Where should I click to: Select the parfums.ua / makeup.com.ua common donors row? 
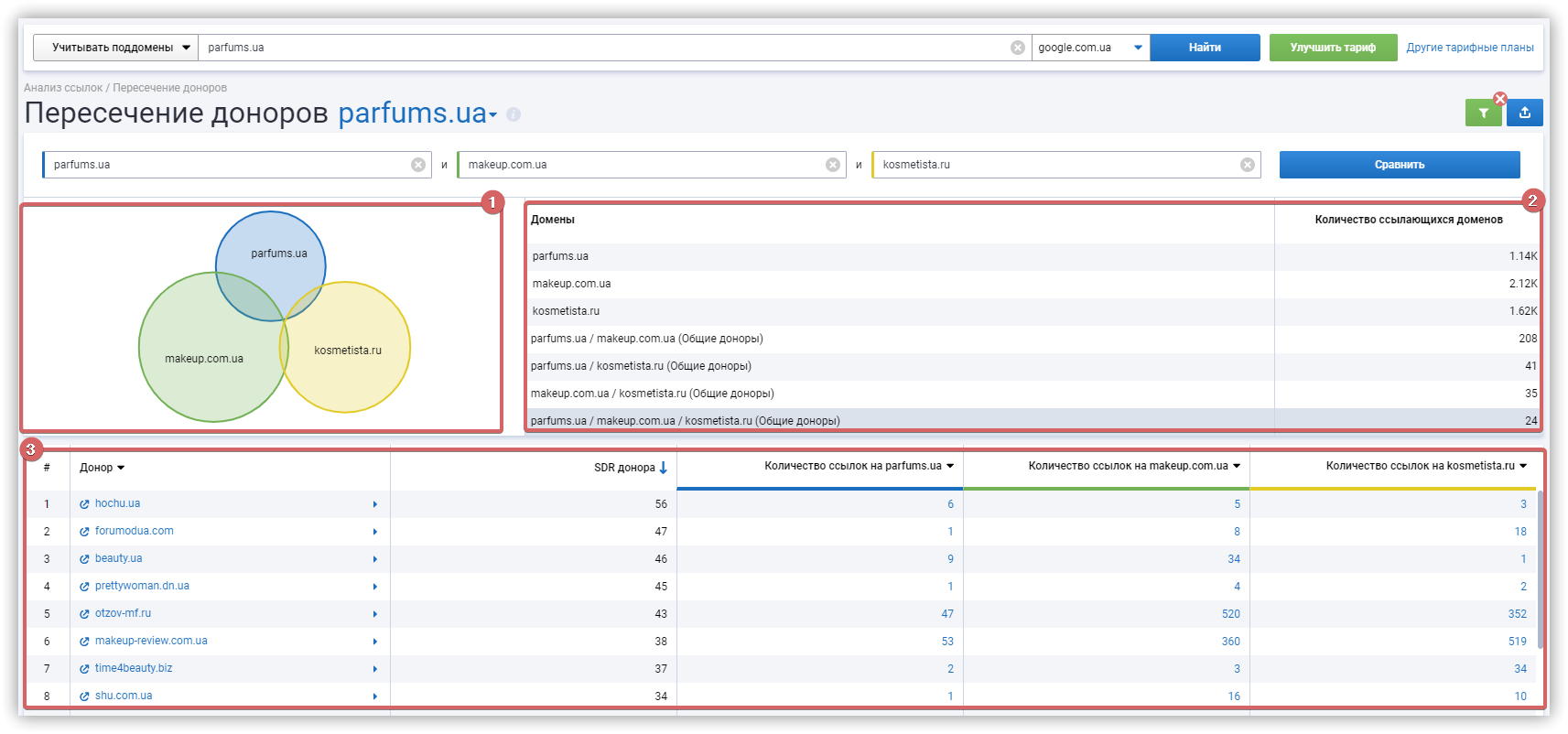pos(1034,339)
